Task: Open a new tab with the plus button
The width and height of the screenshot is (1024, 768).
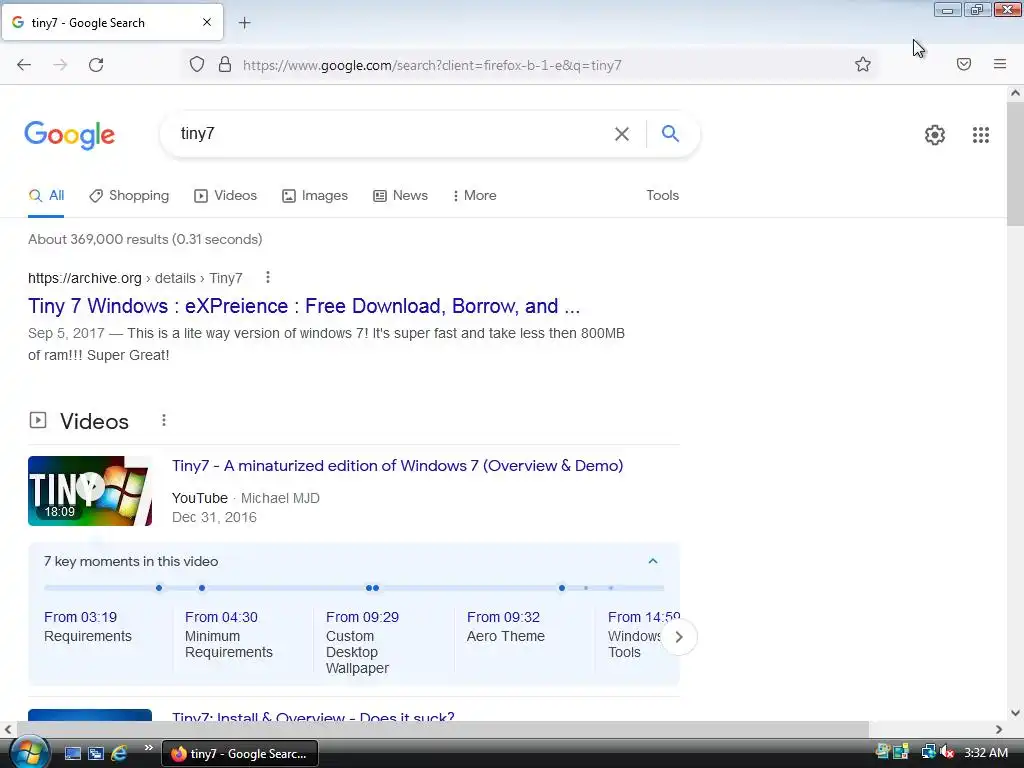Action: click(x=244, y=23)
